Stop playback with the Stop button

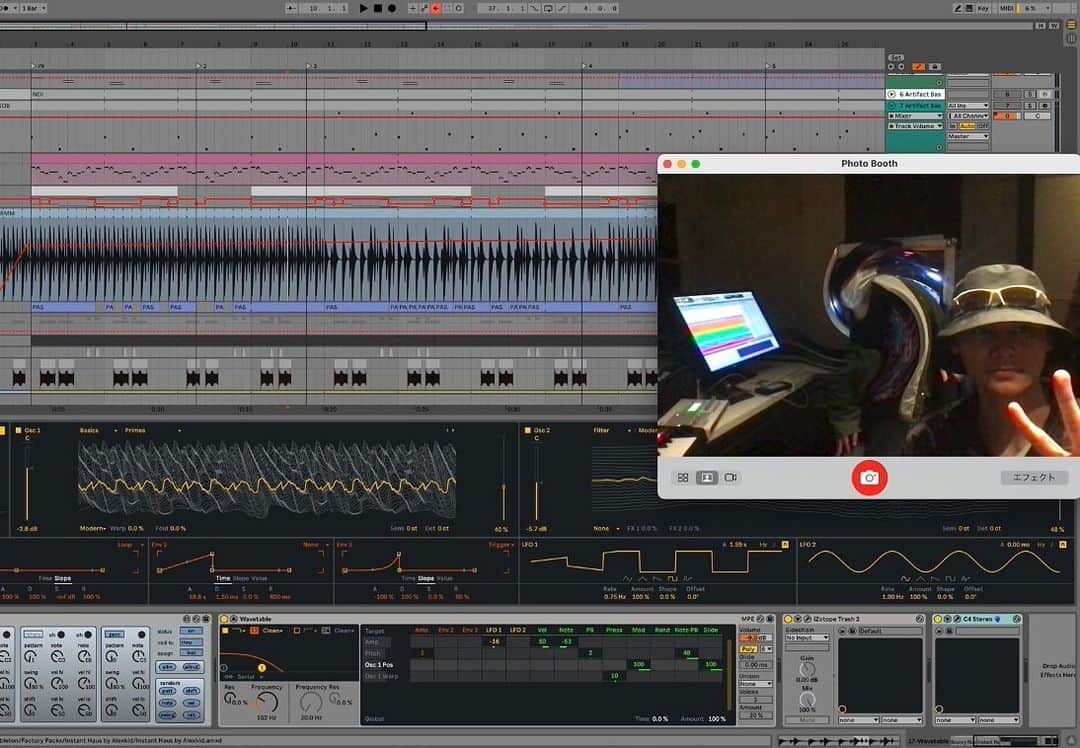(377, 8)
